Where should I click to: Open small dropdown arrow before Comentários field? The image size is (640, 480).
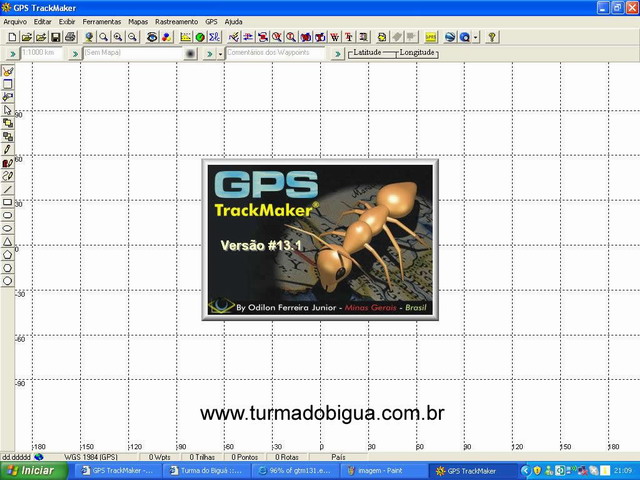[220, 53]
